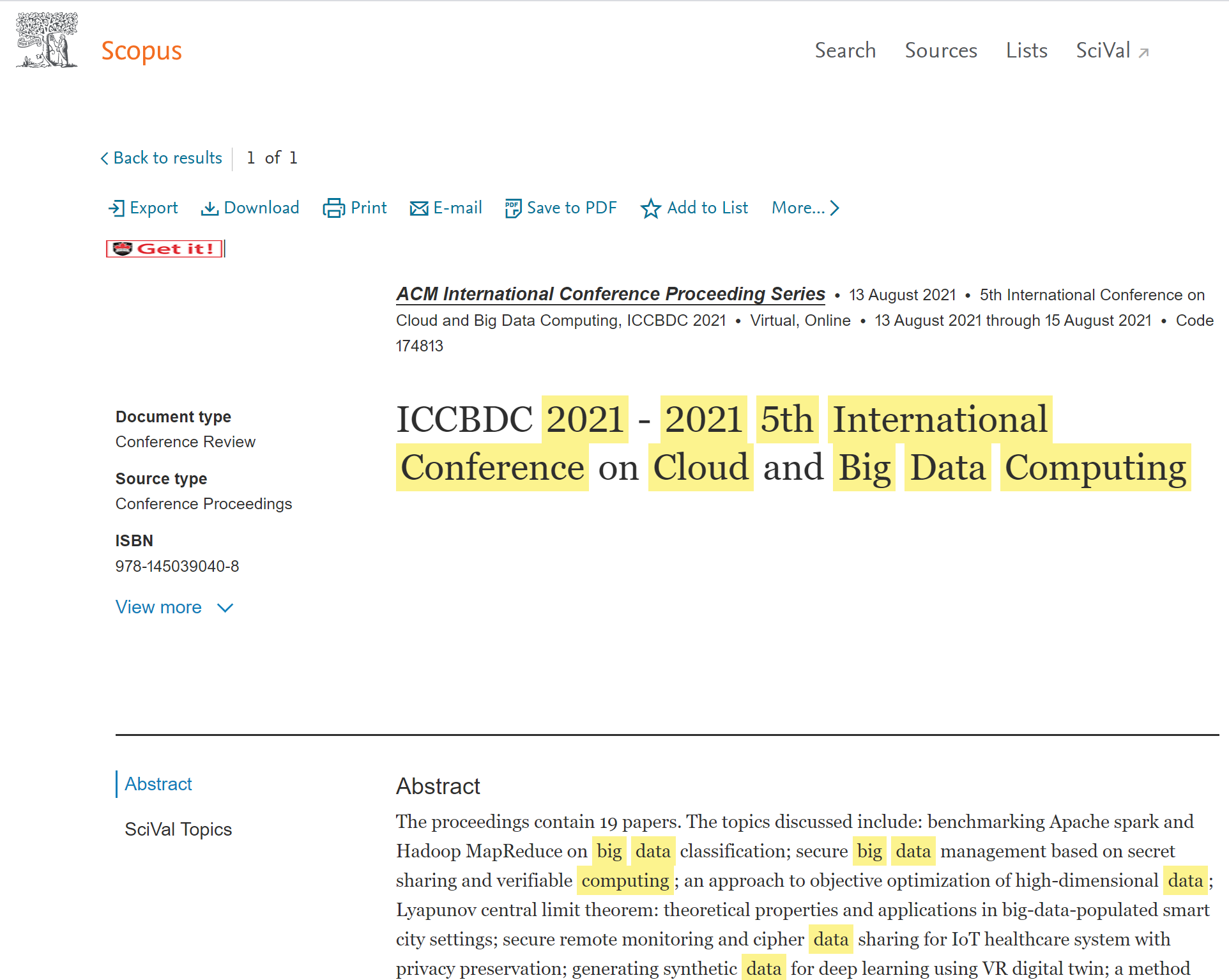The height and width of the screenshot is (980, 1229).
Task: Save the record to PDF
Action: [561, 208]
